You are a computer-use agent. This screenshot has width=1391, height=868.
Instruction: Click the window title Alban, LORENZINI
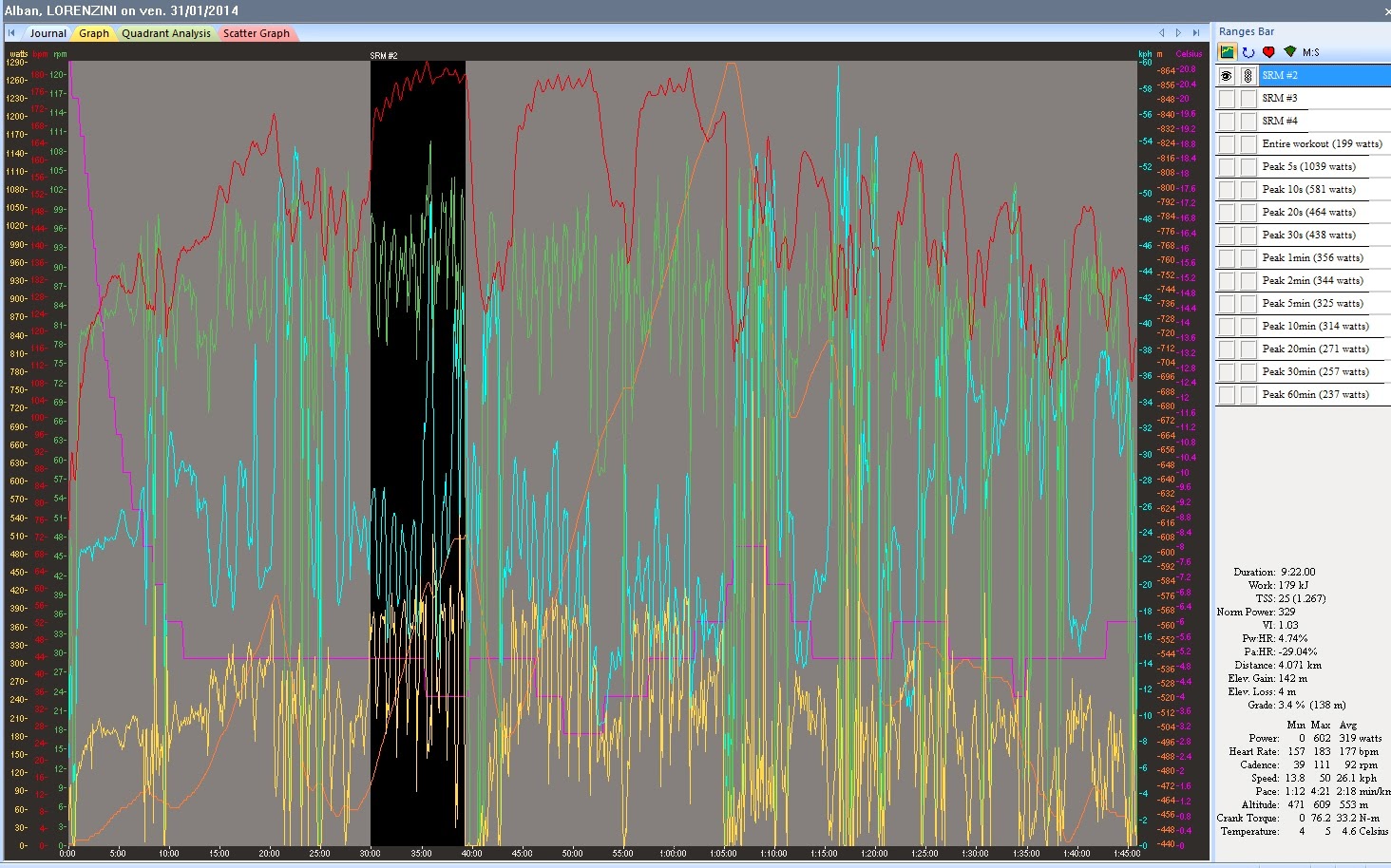coord(61,10)
